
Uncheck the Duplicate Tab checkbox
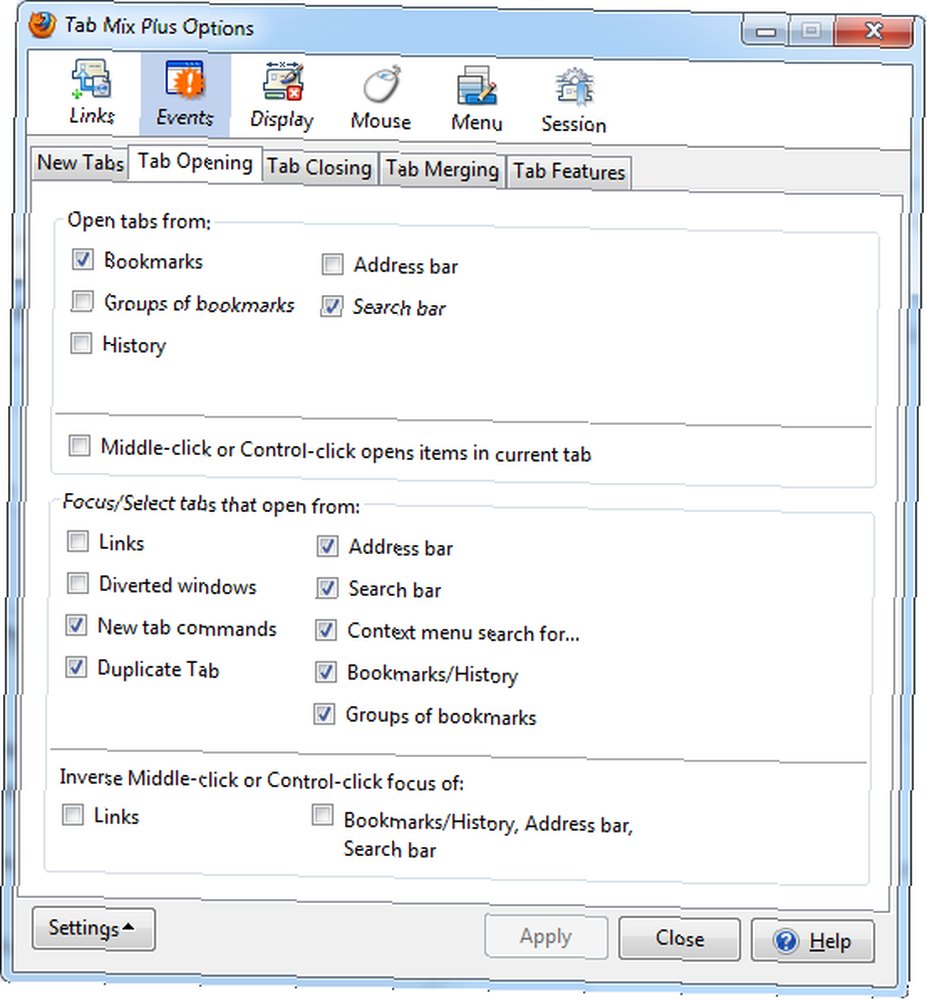click(76, 667)
